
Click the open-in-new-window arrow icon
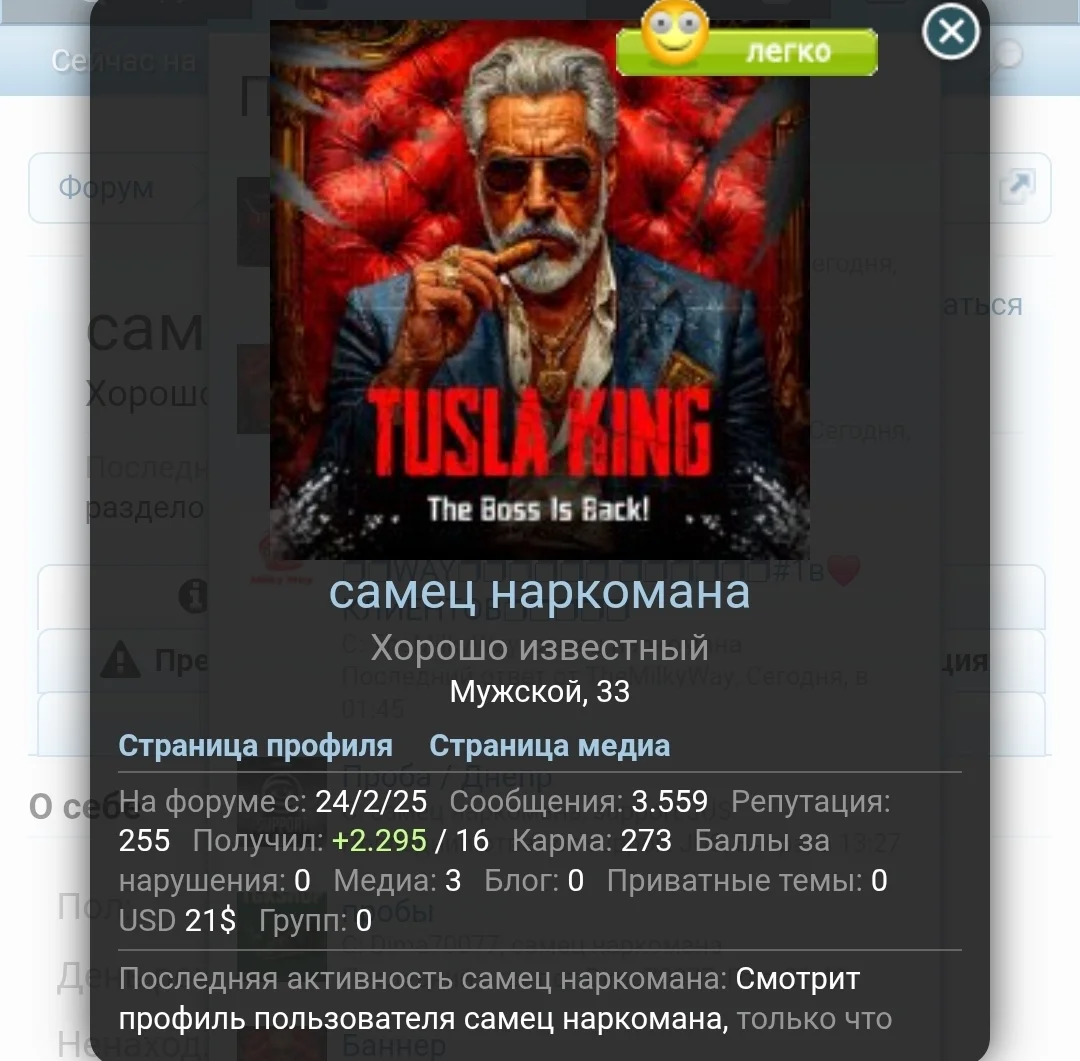[1018, 187]
